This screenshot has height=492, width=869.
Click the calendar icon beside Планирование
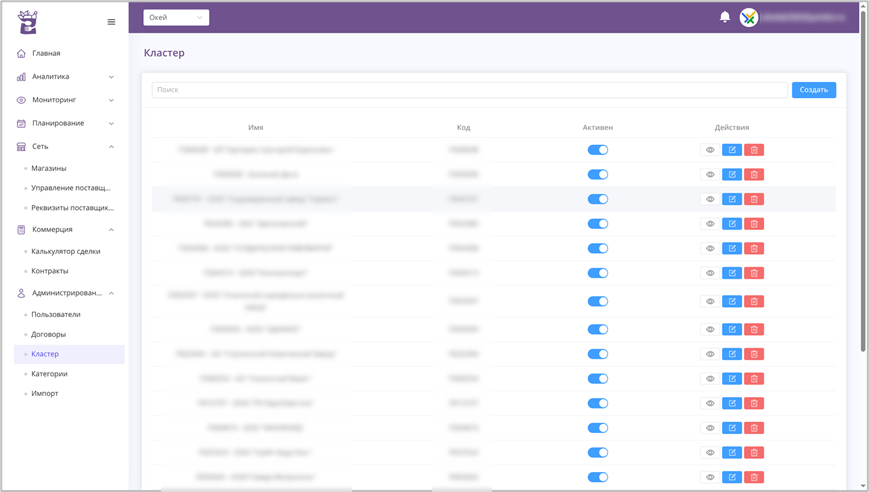(21, 124)
